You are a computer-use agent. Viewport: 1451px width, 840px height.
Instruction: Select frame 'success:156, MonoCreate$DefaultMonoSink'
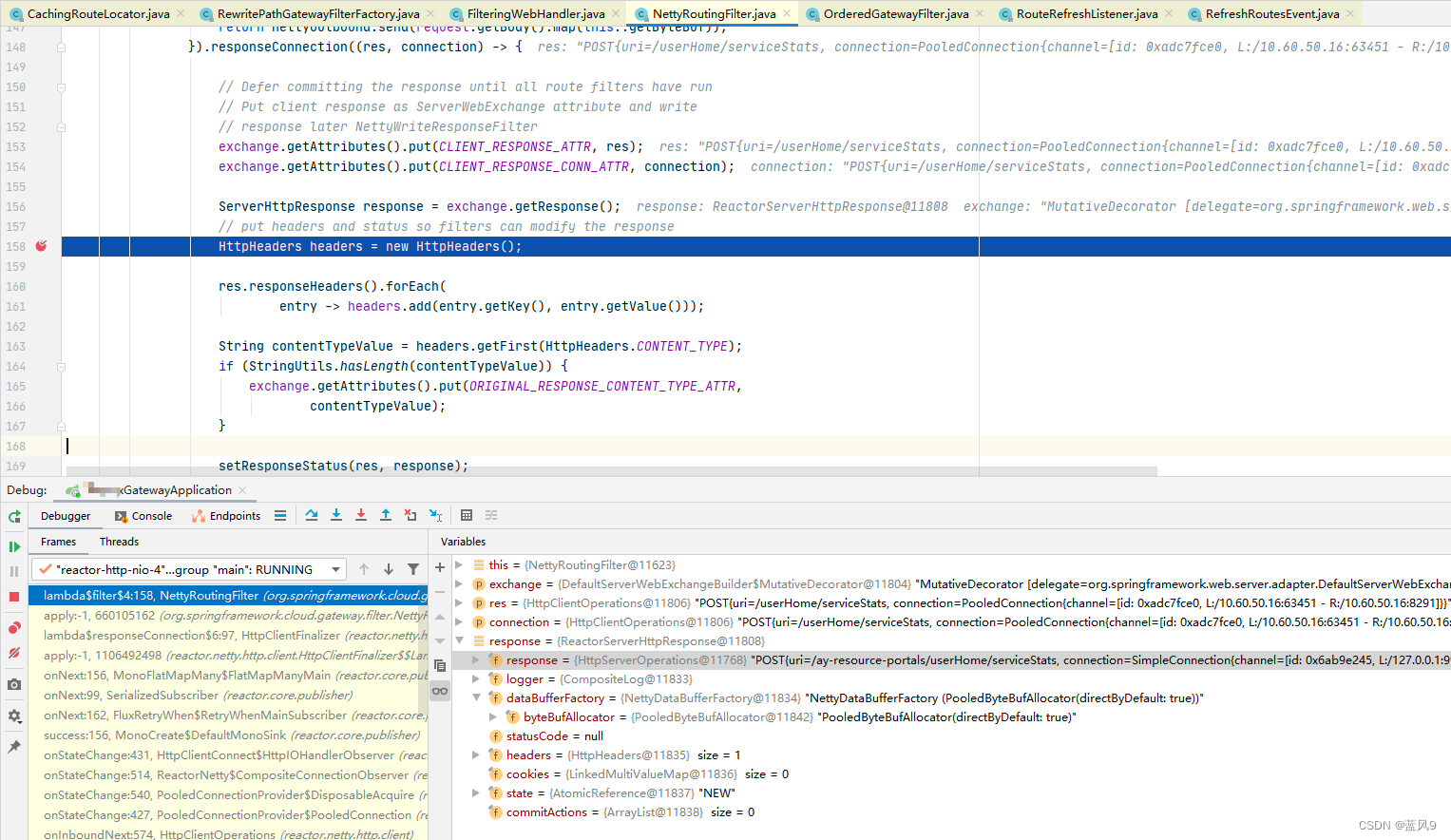[228, 735]
